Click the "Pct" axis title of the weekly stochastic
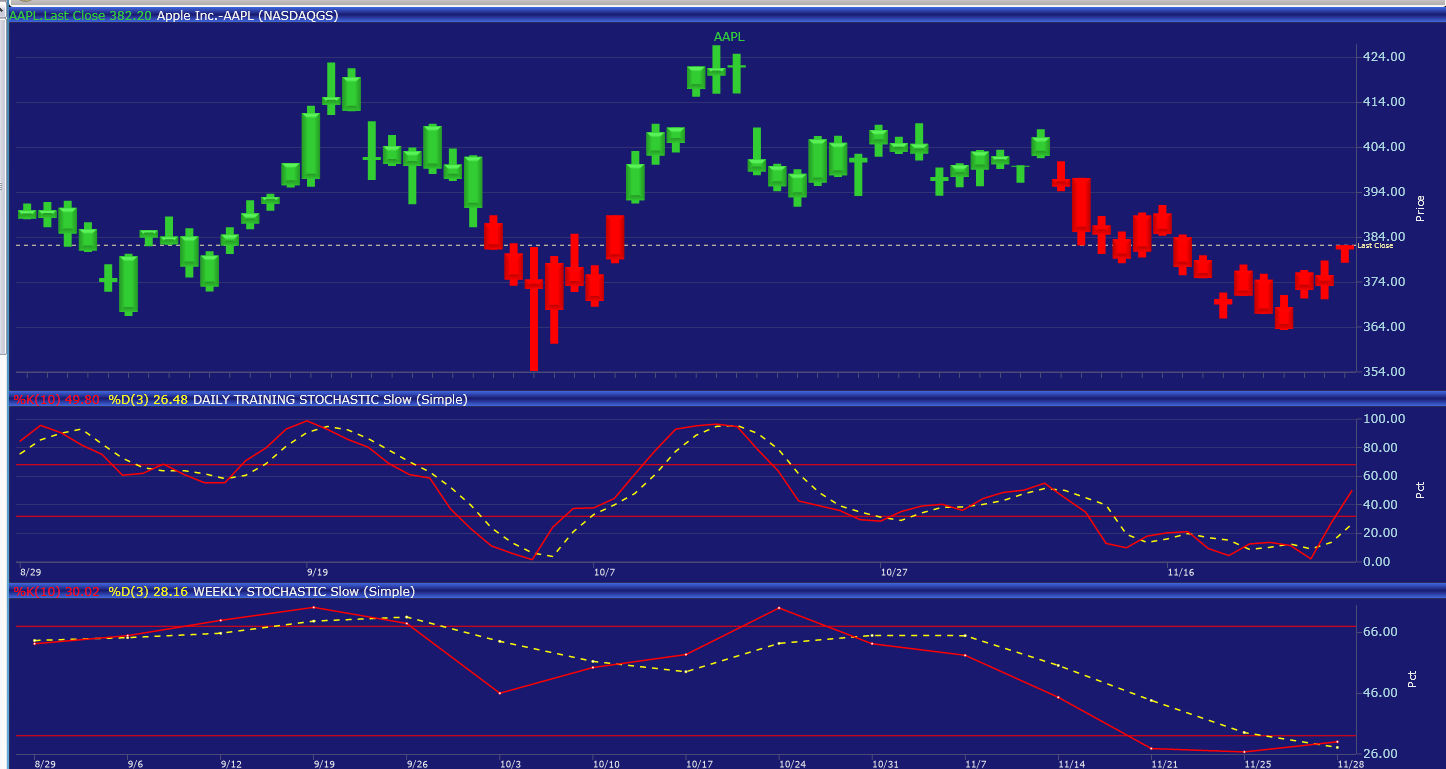Screen dimensions: 1446x769 [x=1412, y=679]
